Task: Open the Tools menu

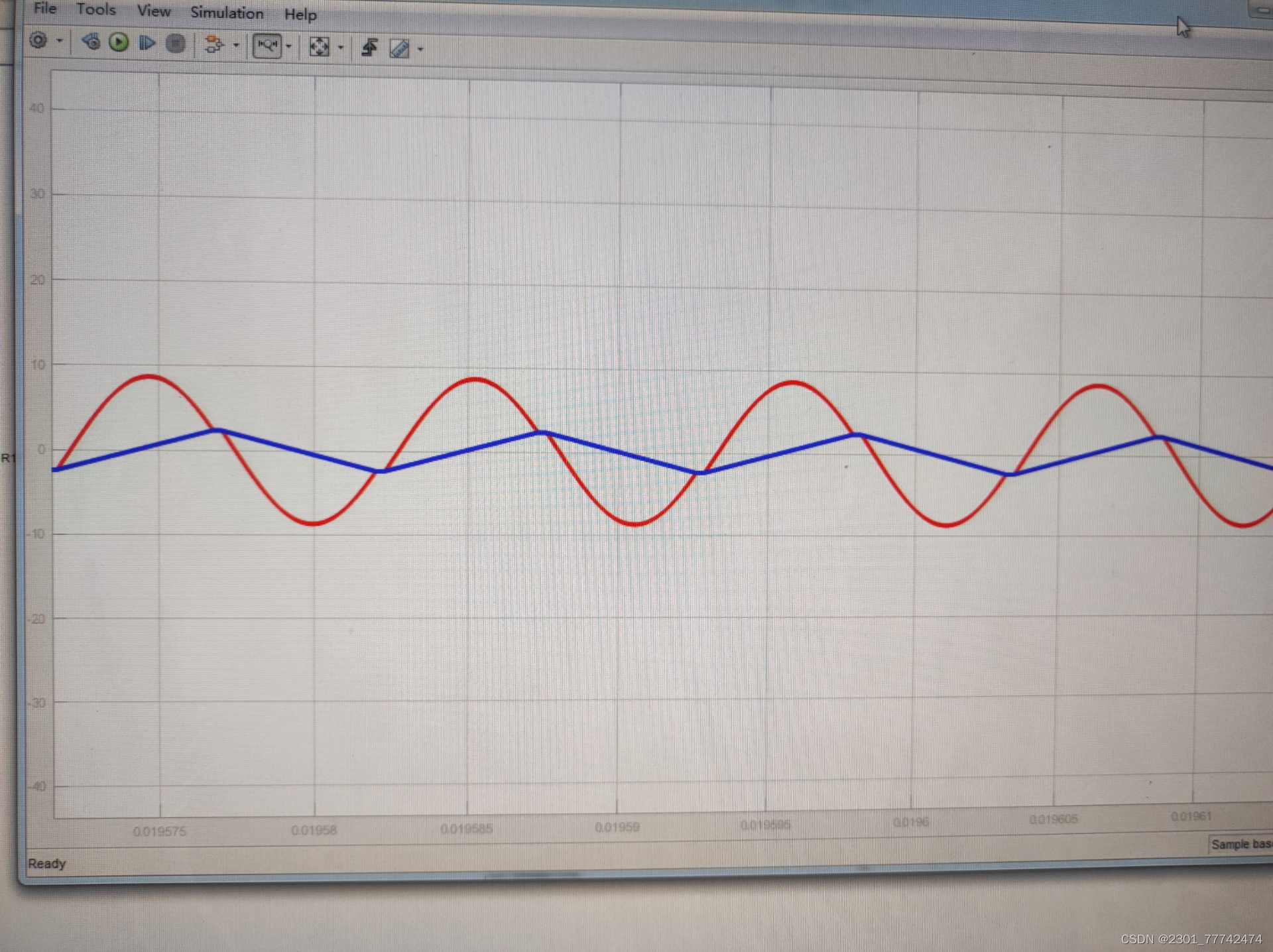Action: 96,9
